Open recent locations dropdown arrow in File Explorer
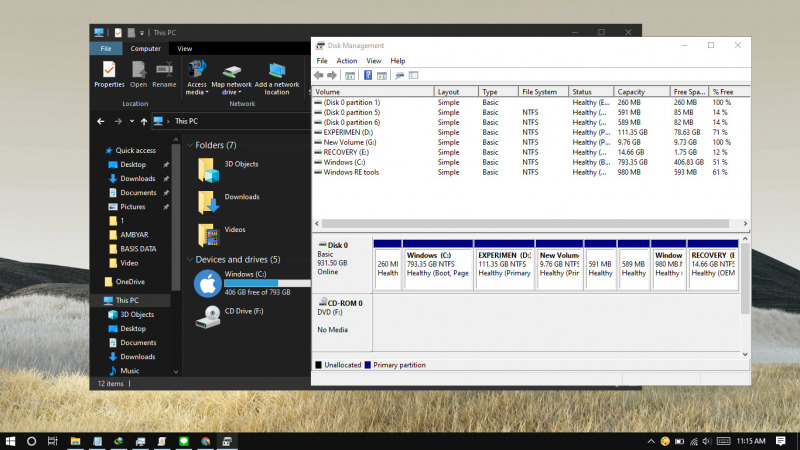800x450 pixels. 132,121
